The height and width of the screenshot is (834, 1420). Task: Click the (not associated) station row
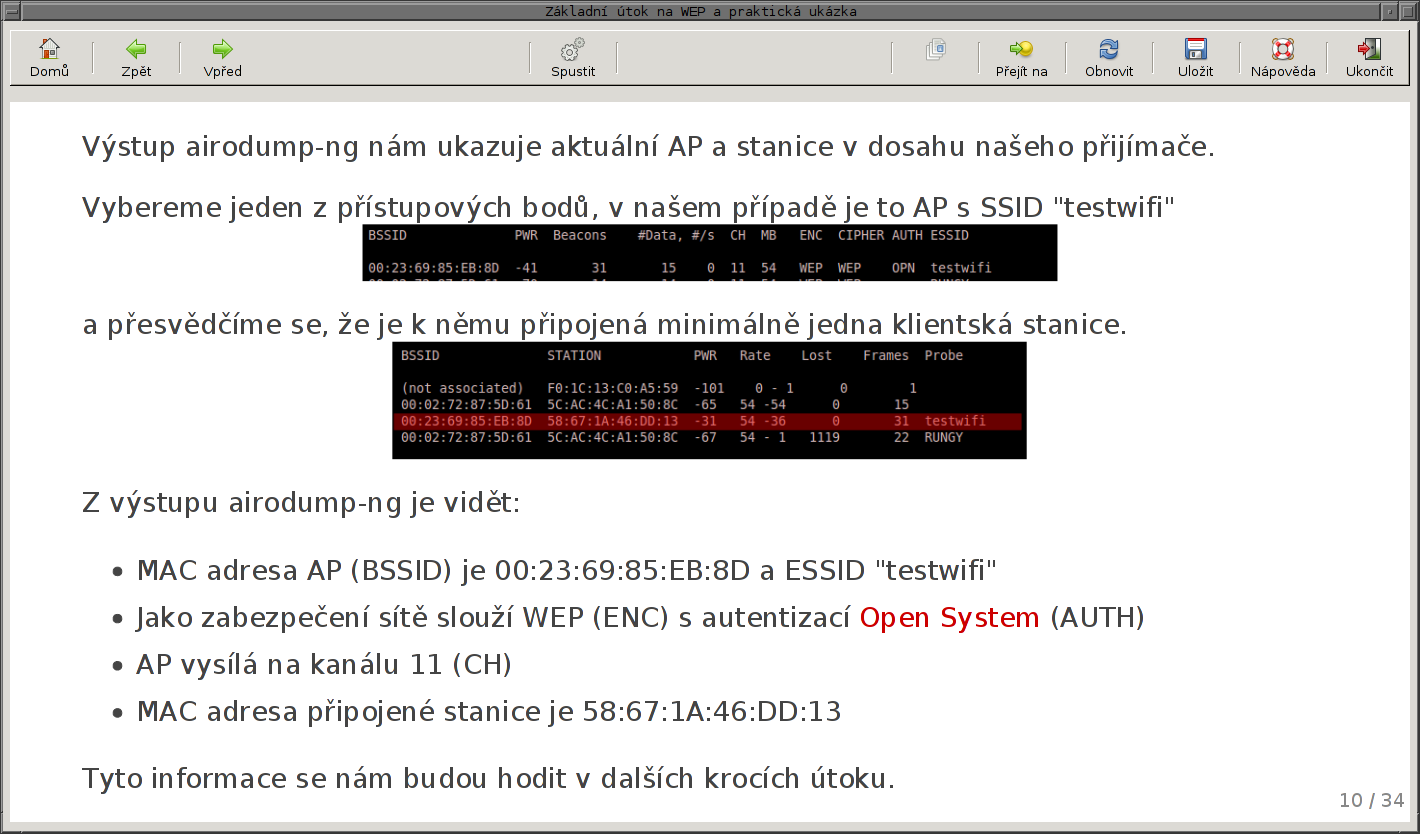[660, 388]
